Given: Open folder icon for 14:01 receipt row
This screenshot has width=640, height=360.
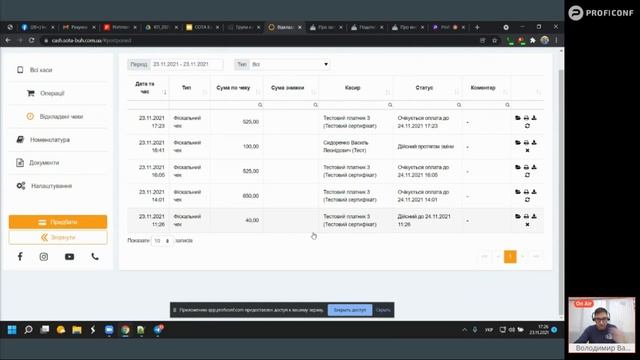Looking at the screenshot, I should click(518, 191).
